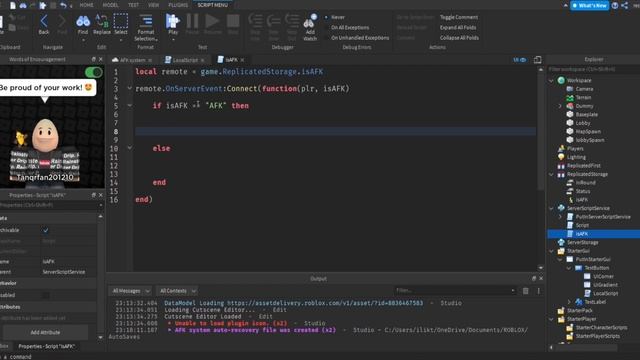640x360 pixels.
Task: Collapse the StarterGui node
Action: click(551, 251)
